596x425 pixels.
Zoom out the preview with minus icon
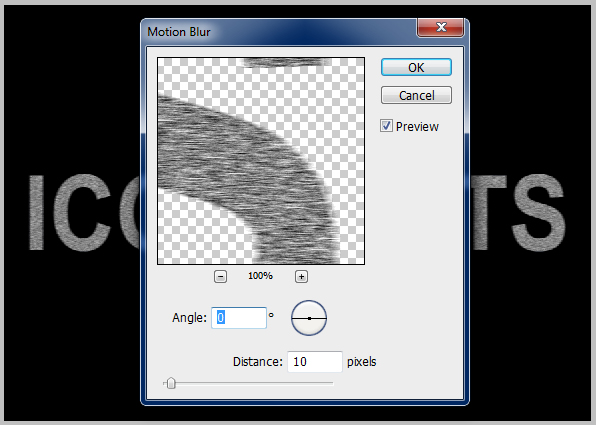[220, 276]
